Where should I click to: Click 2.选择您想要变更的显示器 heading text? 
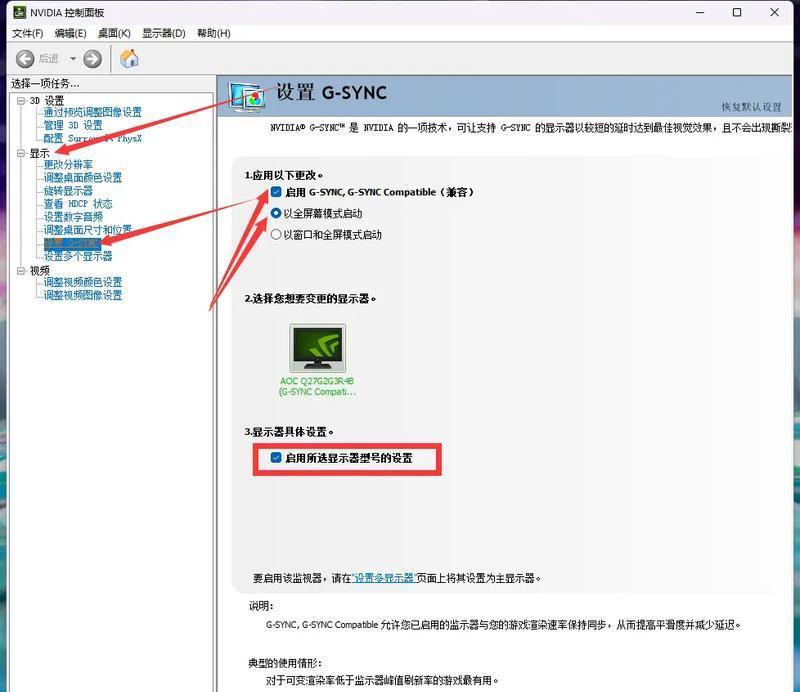click(310, 299)
